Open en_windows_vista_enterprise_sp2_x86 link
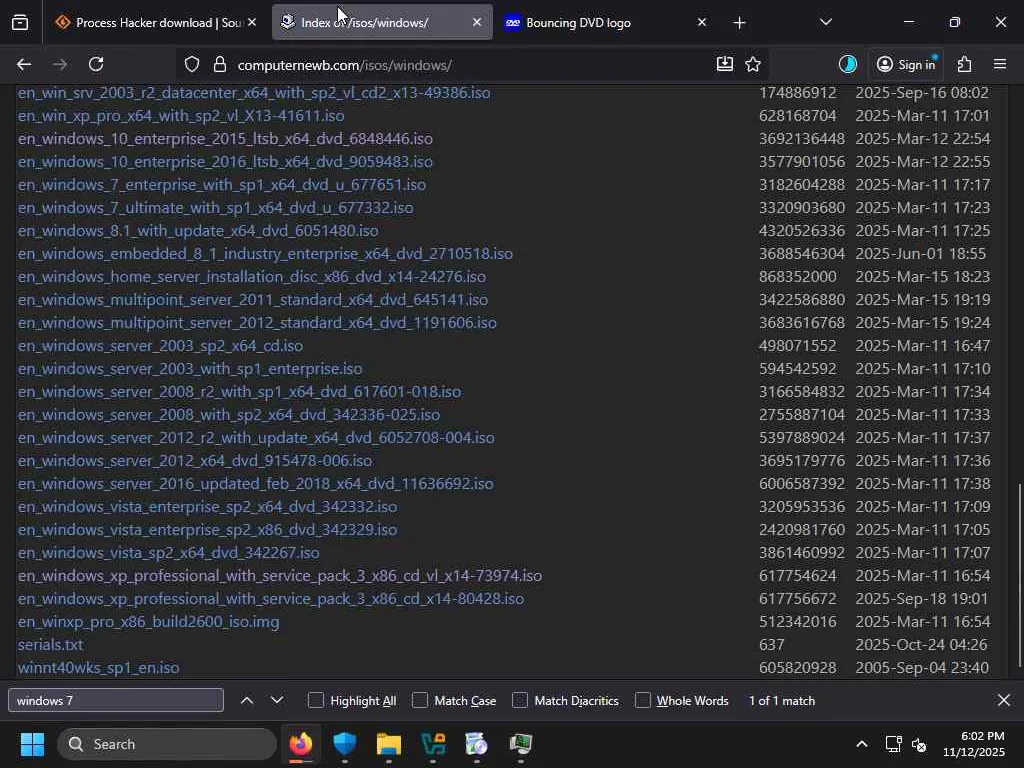 [207, 530]
